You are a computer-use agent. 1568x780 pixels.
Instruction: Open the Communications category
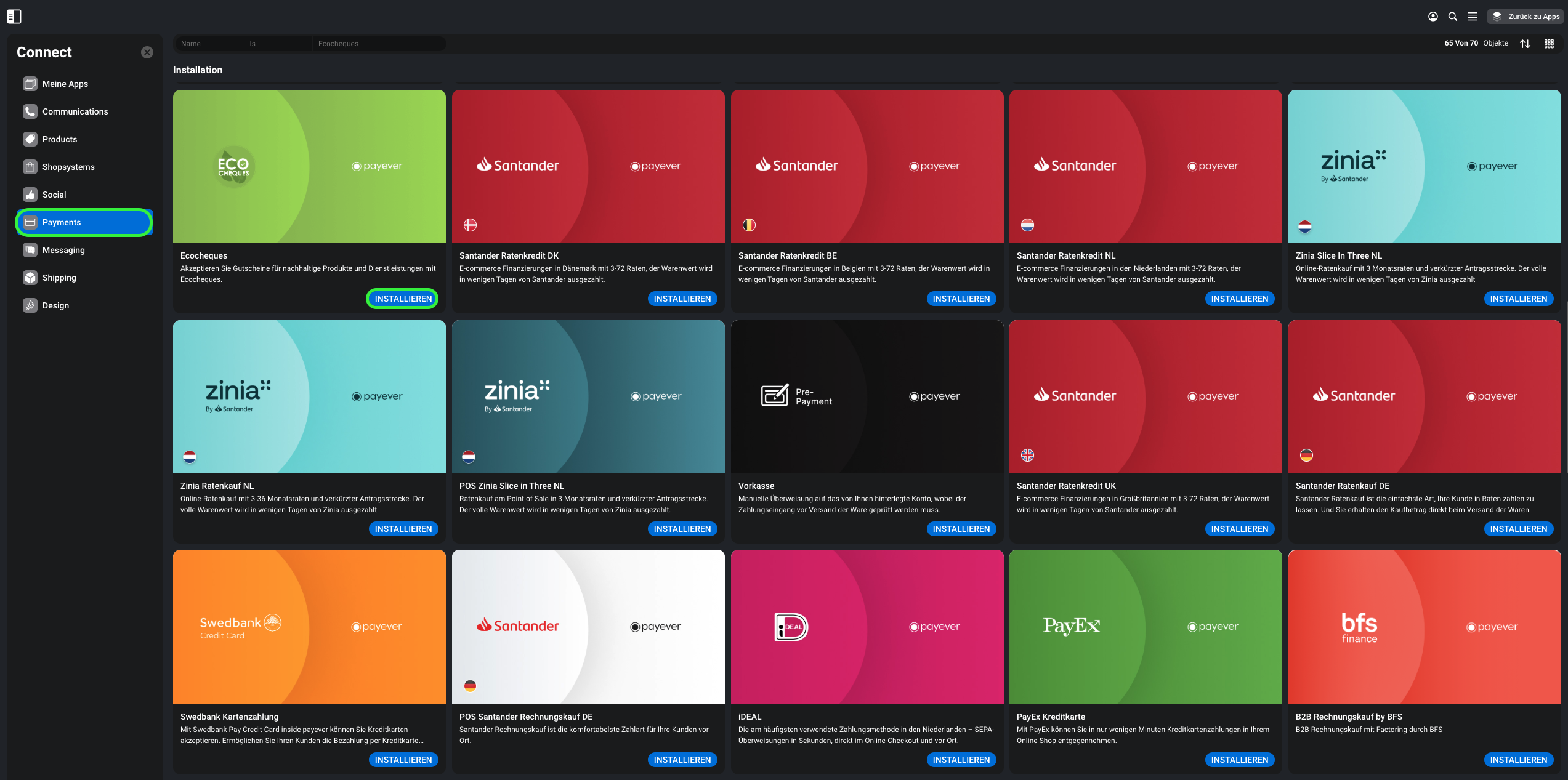(84, 111)
